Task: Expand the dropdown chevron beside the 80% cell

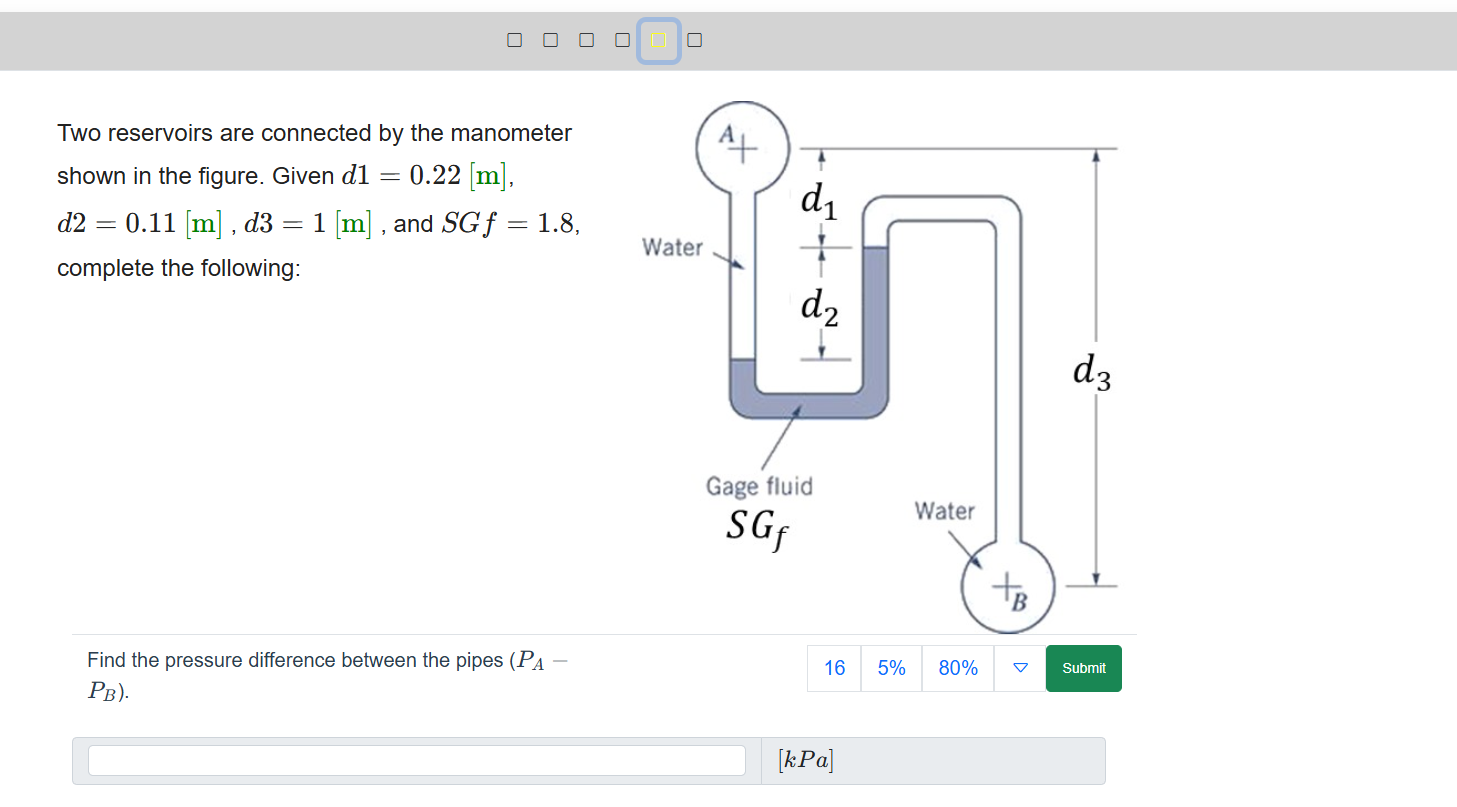Action: 1017,668
